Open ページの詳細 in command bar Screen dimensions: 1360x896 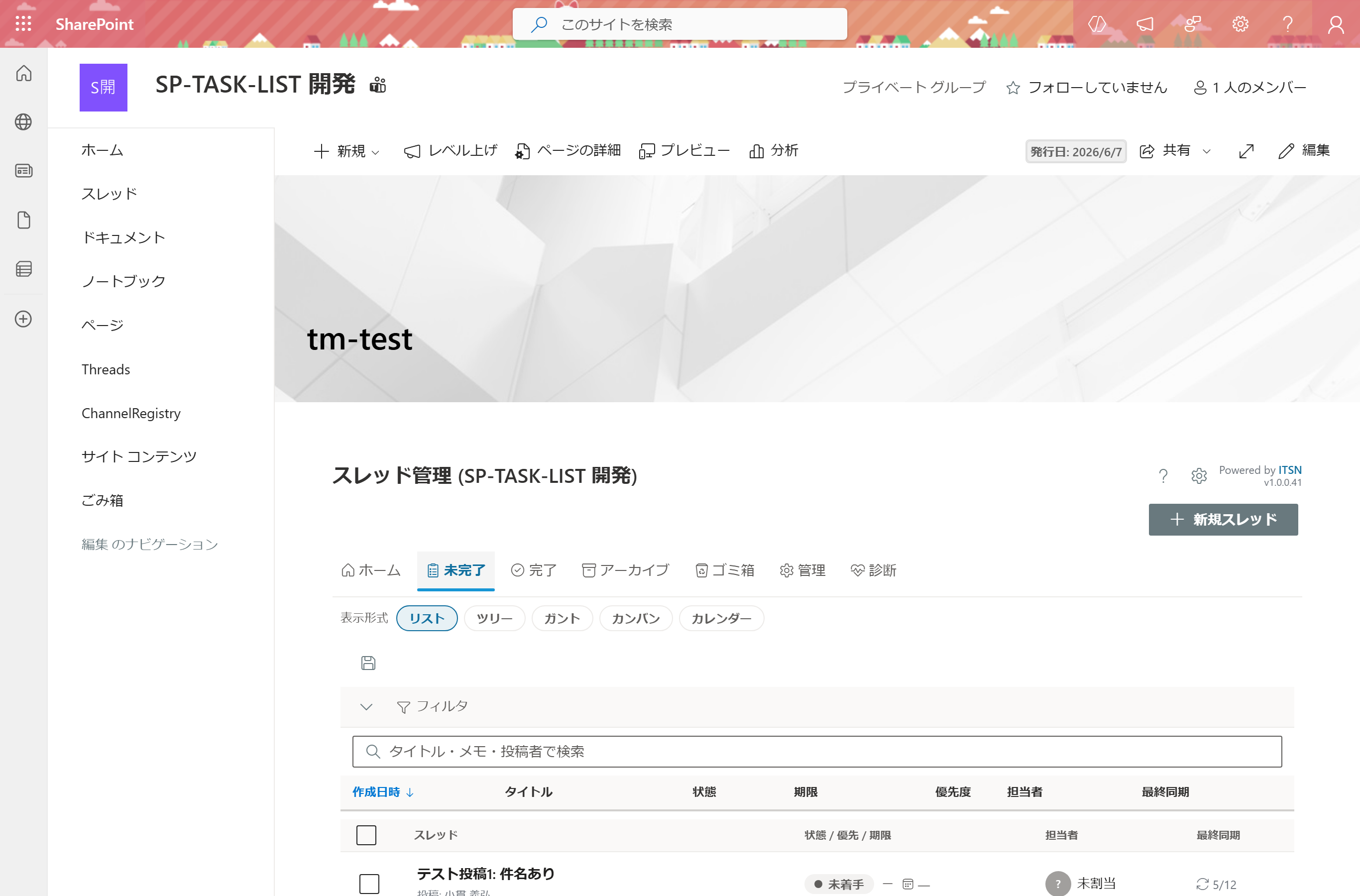[x=567, y=151]
